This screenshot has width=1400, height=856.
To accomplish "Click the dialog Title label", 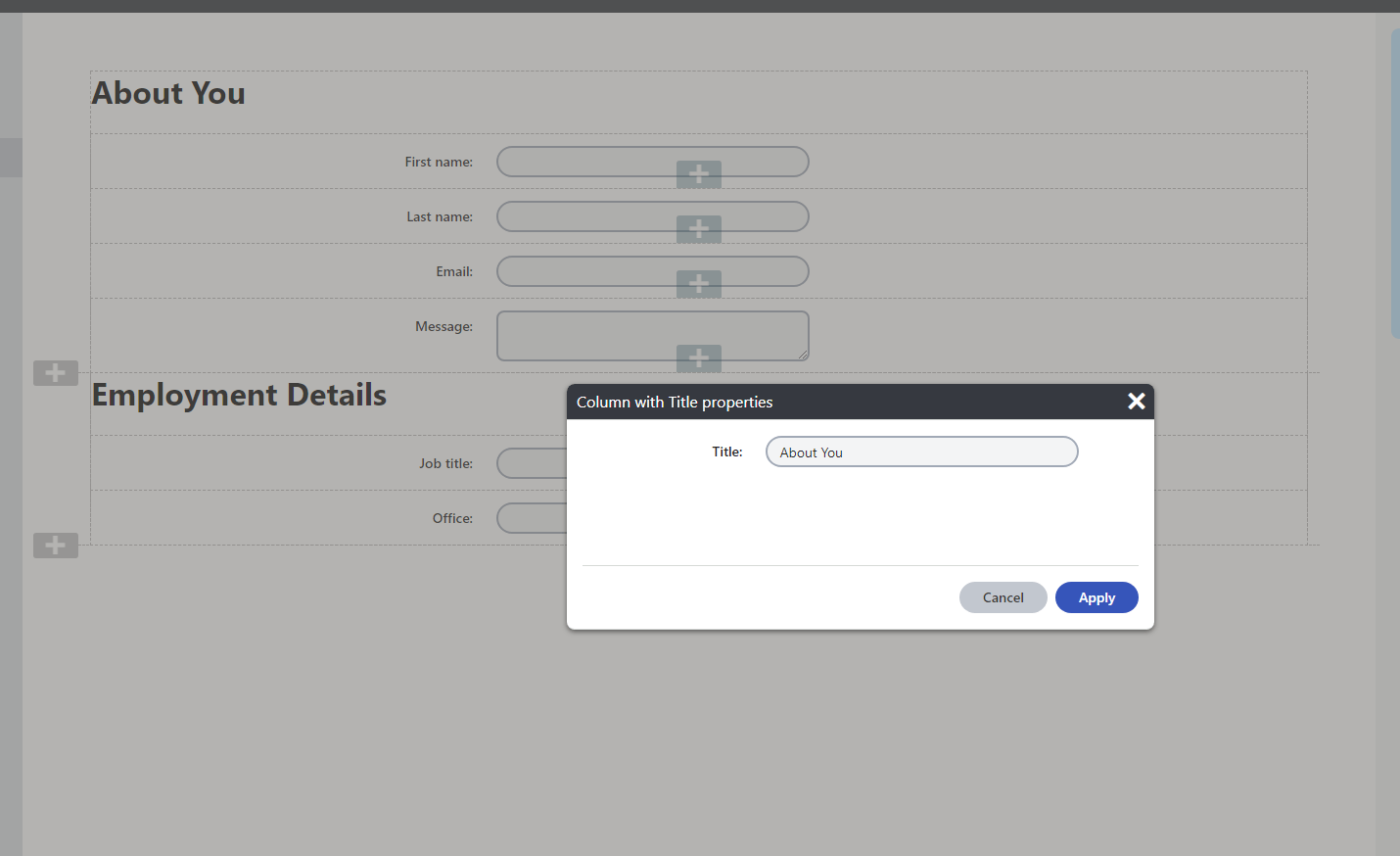I will [727, 452].
